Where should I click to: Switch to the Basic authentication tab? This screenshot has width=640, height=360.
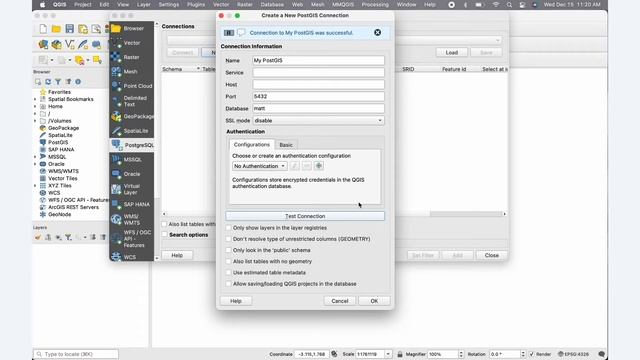click(x=286, y=145)
